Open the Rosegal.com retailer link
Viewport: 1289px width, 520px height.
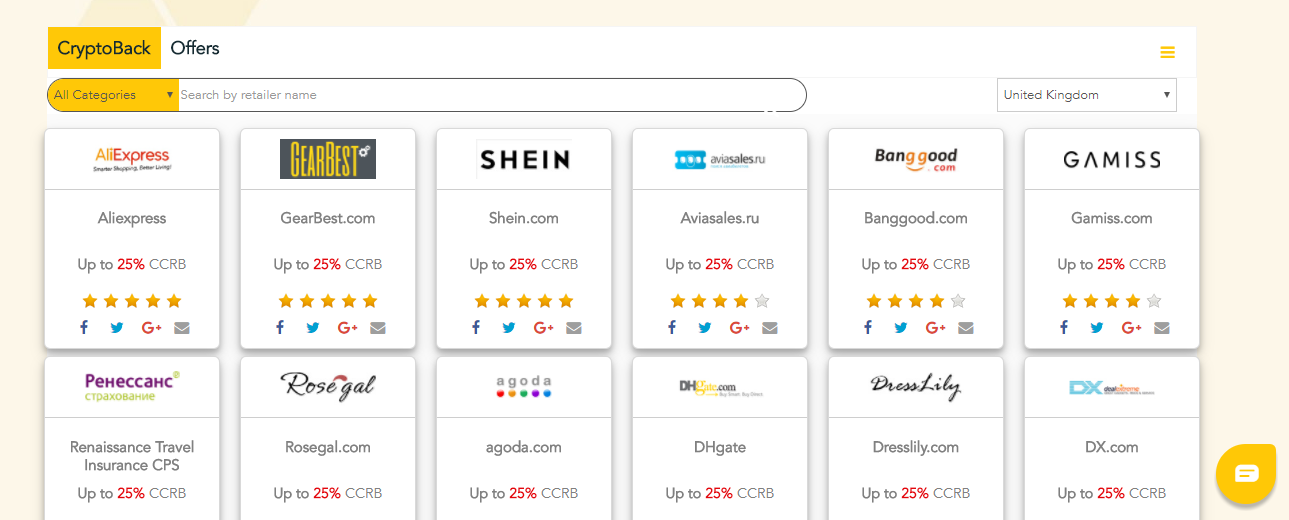[328, 447]
